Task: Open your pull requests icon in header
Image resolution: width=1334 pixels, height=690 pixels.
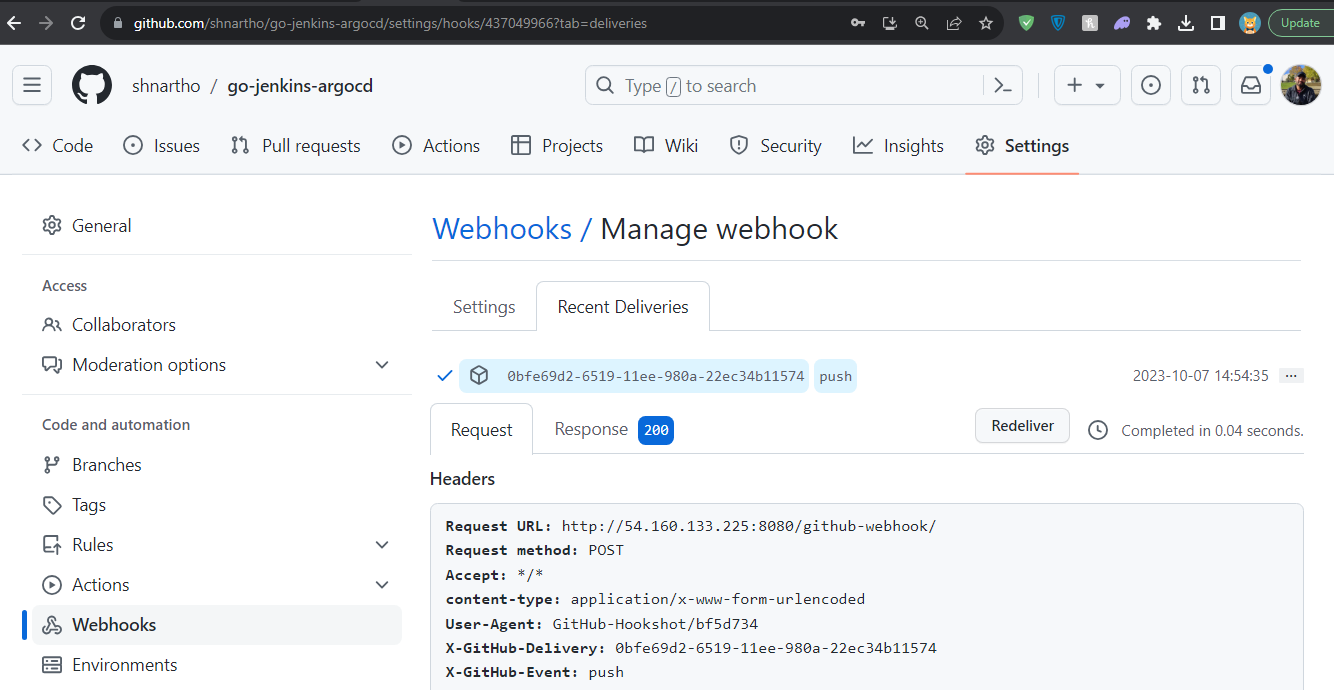Action: (1201, 86)
